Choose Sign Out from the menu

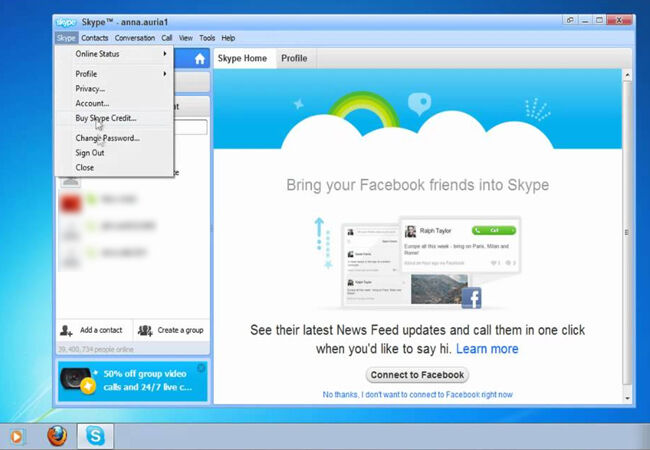[x=114, y=153]
